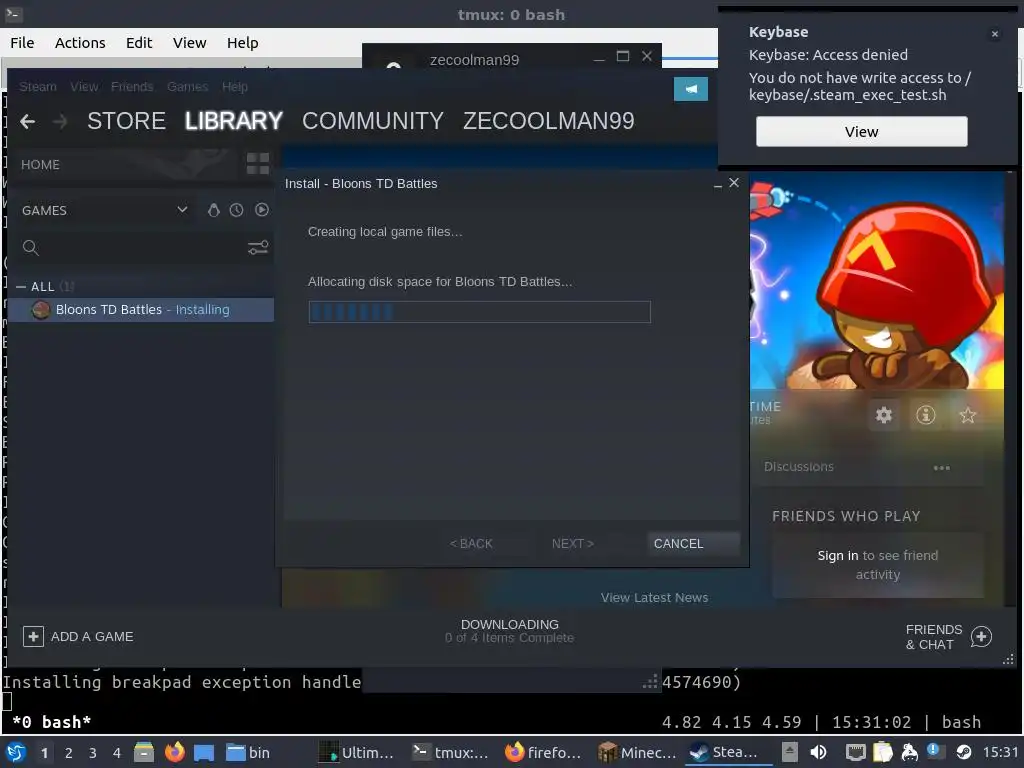Select Bloons TD Battles in the games list

(140, 310)
